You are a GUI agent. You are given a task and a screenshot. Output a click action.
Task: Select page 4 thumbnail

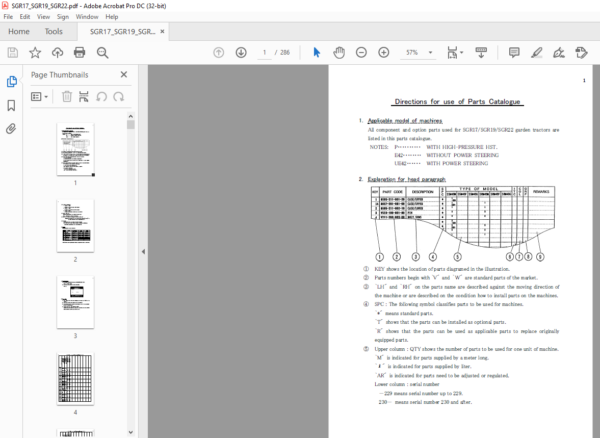tap(75, 379)
